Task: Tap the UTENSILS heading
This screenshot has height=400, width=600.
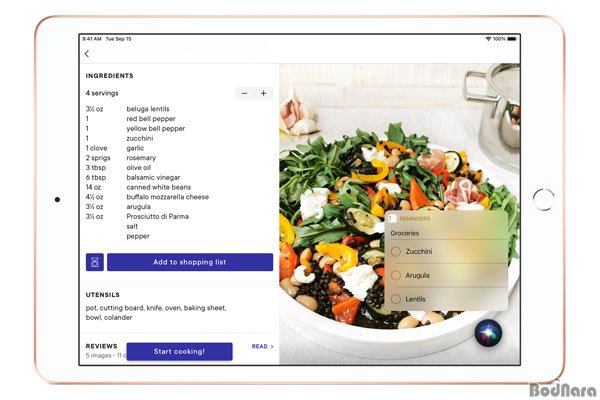Action: click(x=103, y=295)
